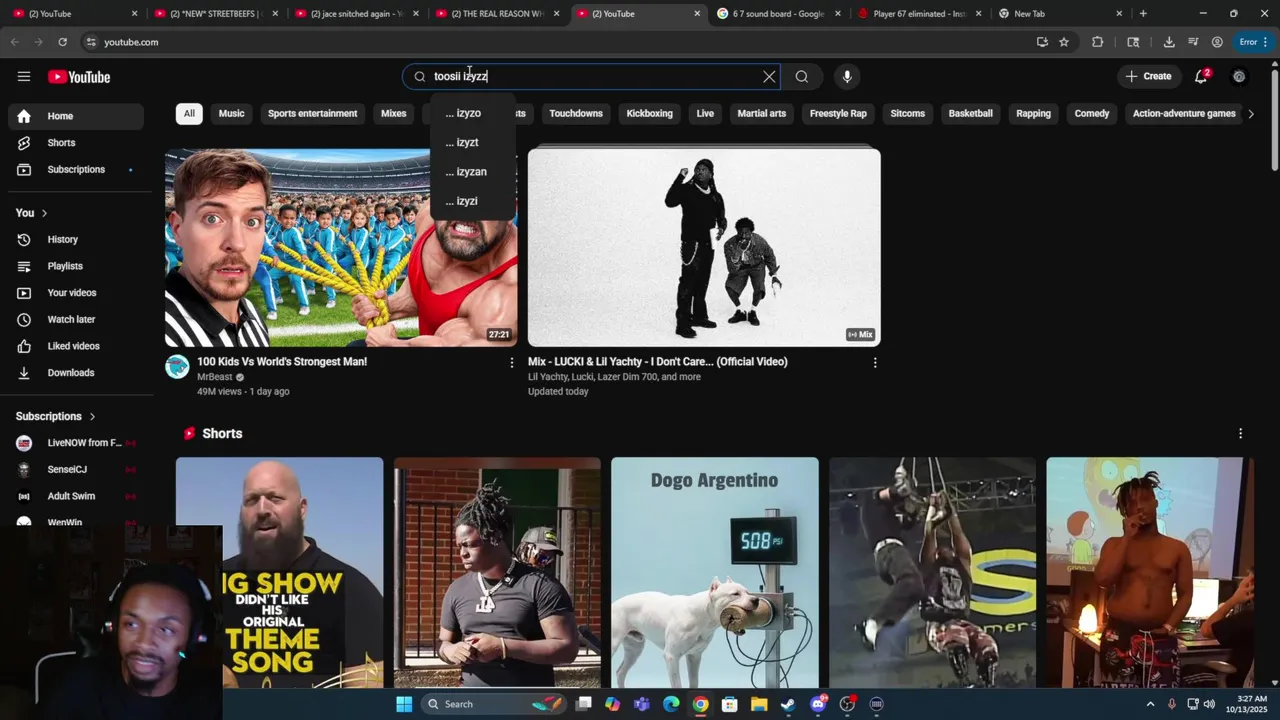Click in the YouTube search field
The height and width of the screenshot is (720, 1280).
coord(590,77)
